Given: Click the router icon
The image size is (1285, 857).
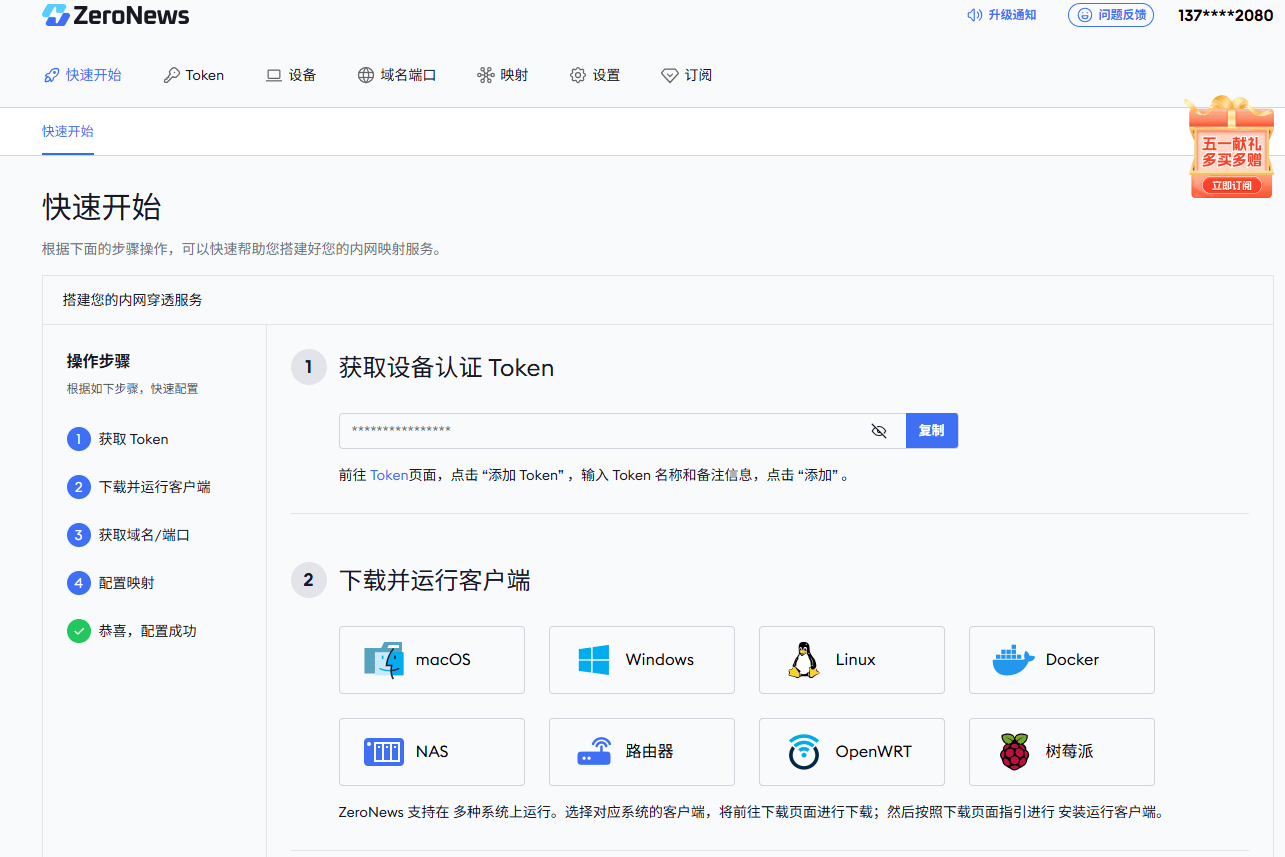Looking at the screenshot, I should tap(594, 752).
